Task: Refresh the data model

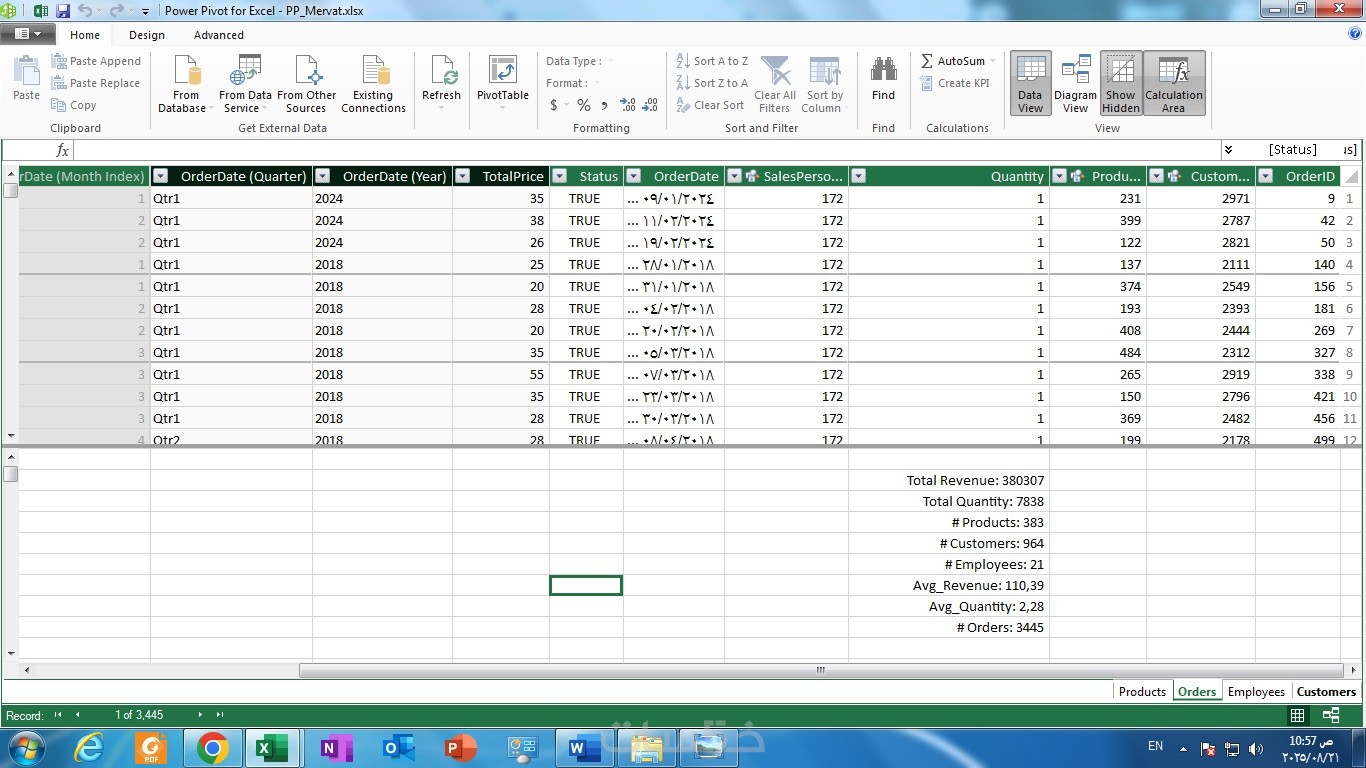Action: click(441, 84)
